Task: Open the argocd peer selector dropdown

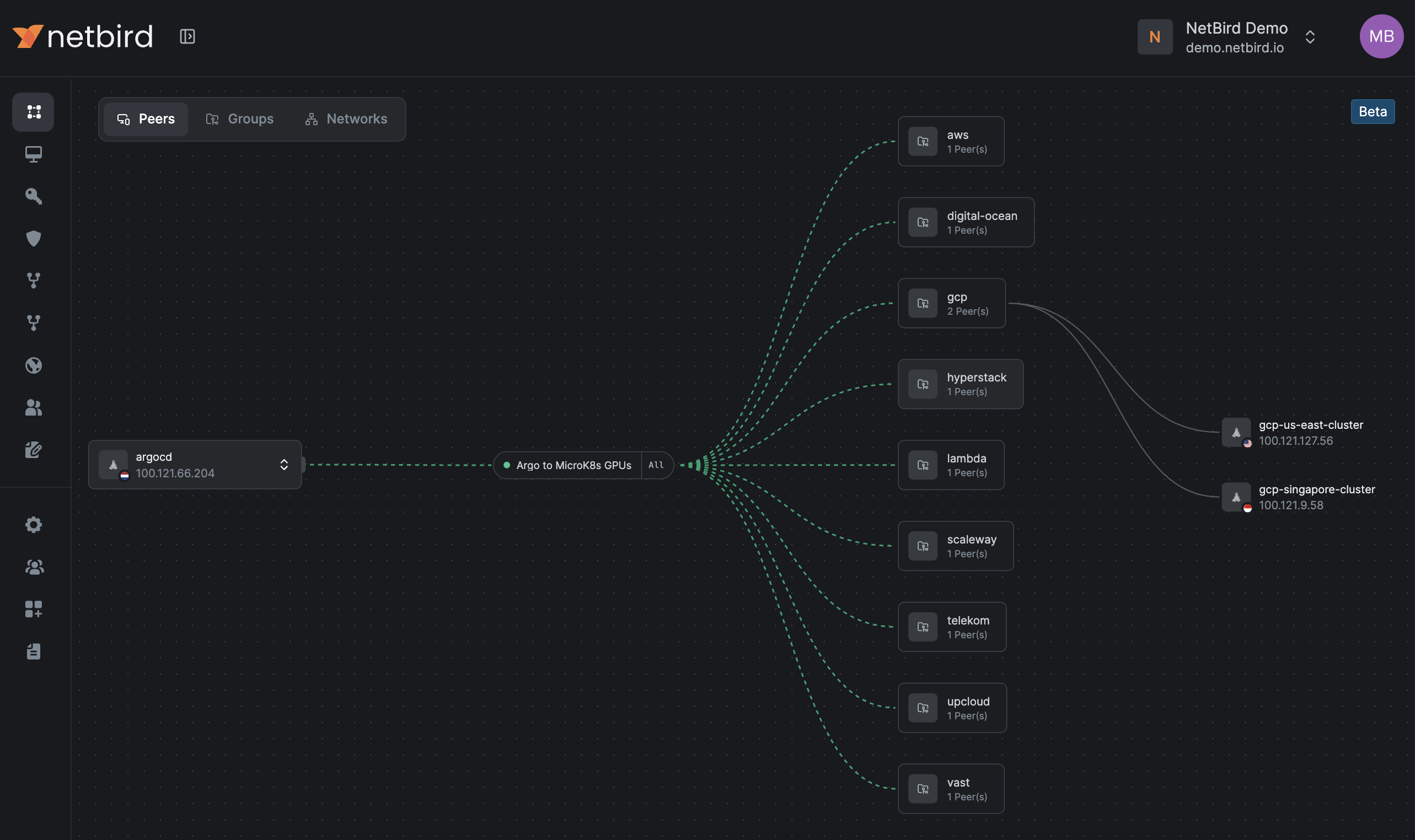Action: [x=283, y=465]
